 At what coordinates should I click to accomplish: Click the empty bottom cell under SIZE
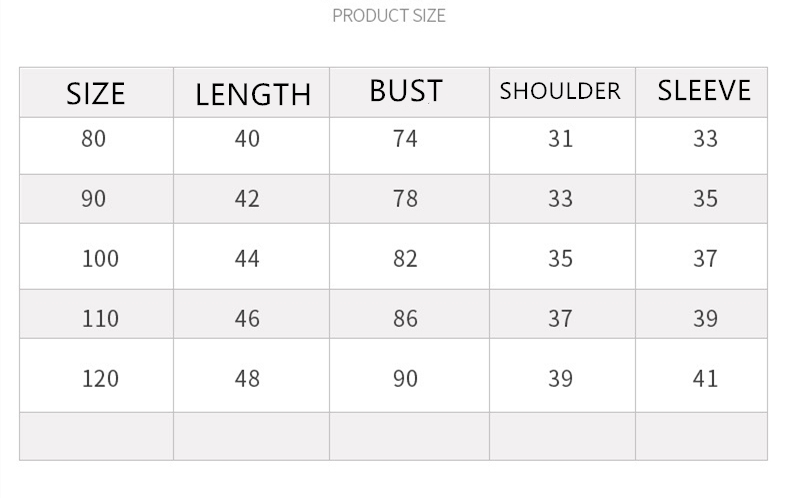(x=96, y=436)
